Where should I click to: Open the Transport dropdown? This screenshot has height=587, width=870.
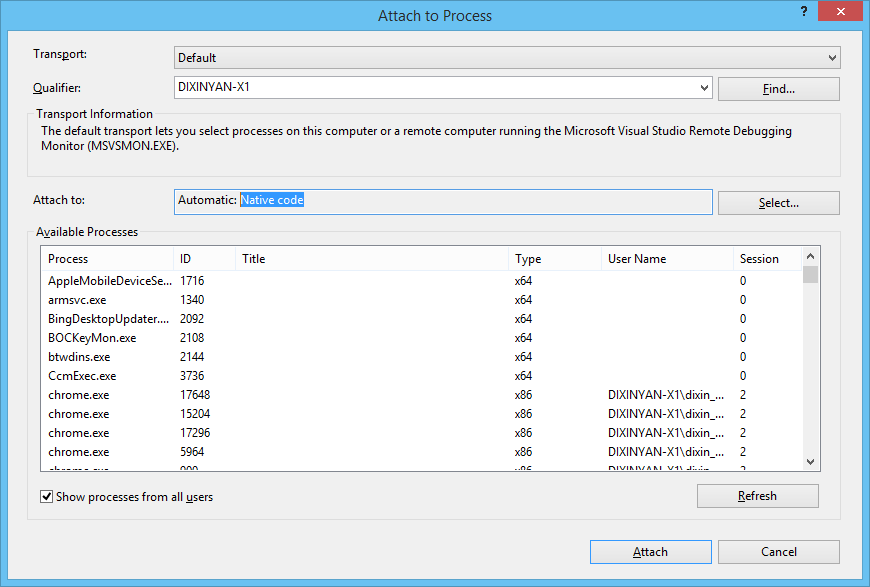coord(507,58)
